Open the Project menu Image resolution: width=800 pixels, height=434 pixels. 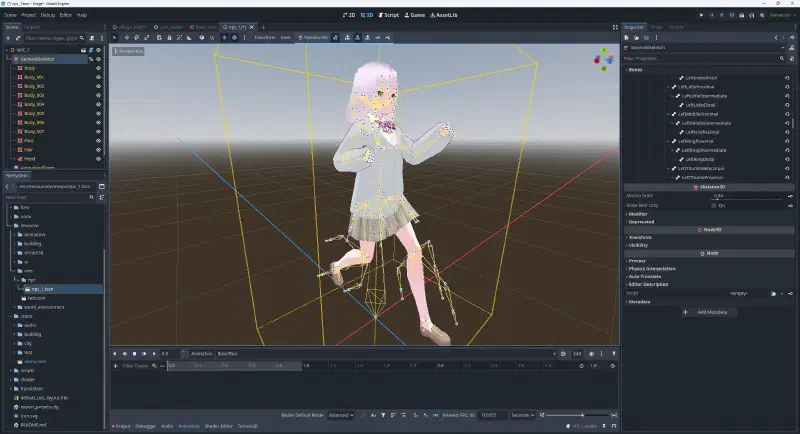pos(29,15)
